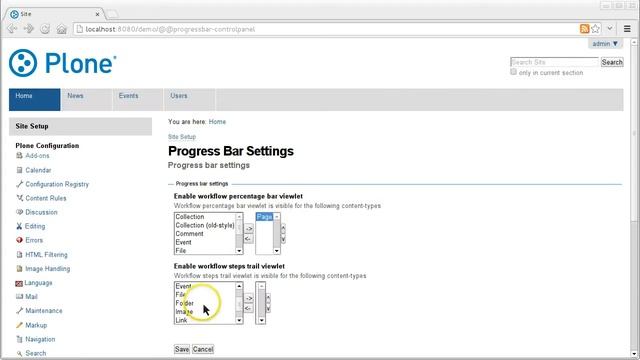Click the Maintenance icon
This screenshot has width=640, height=360.
(19, 311)
